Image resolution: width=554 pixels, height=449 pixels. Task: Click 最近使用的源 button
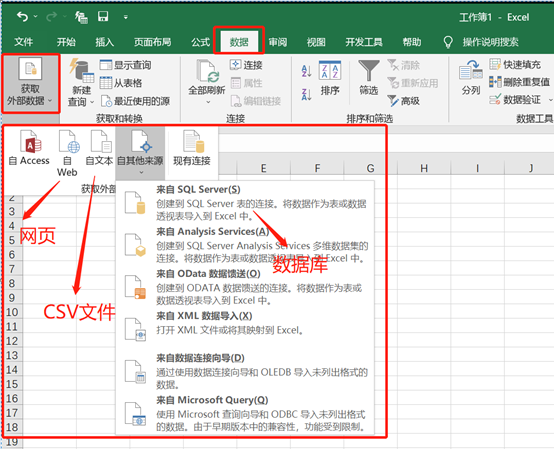click(135, 101)
